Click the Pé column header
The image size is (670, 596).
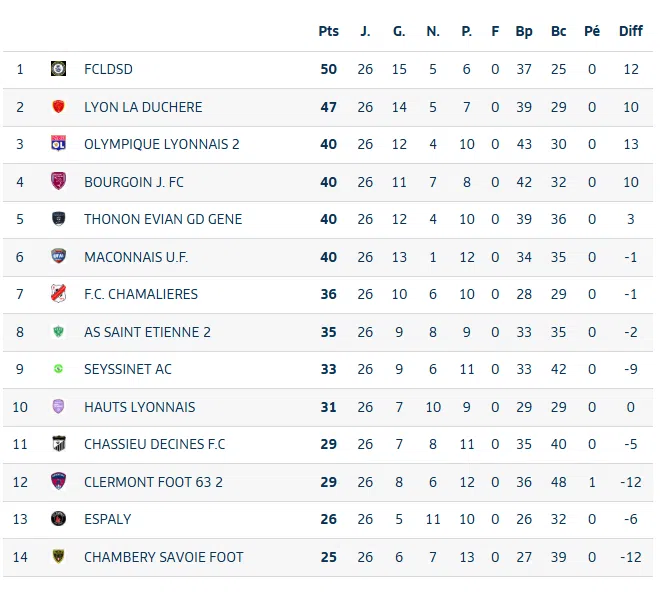[592, 31]
